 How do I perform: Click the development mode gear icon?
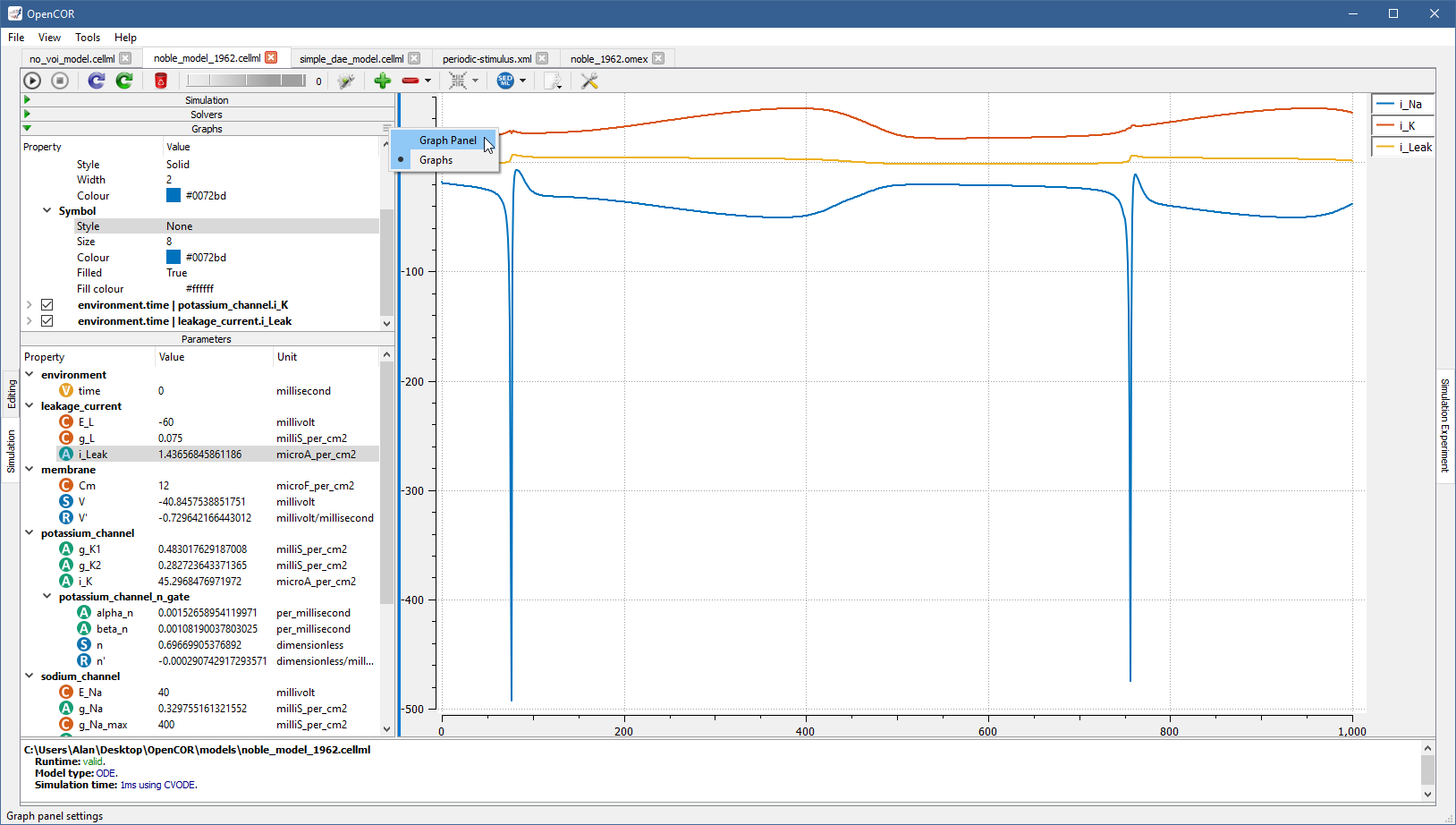point(346,81)
